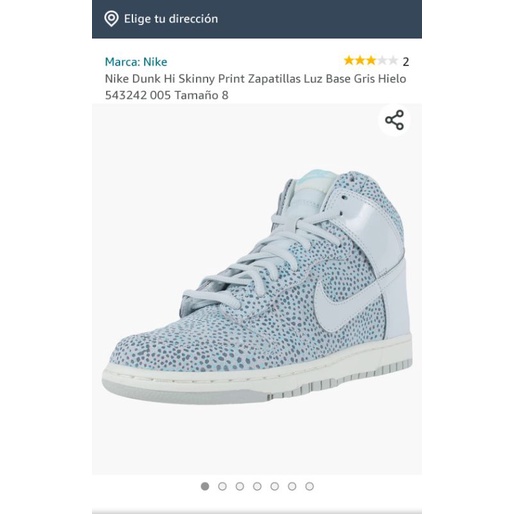Select the second image pagination dot

coord(222,486)
